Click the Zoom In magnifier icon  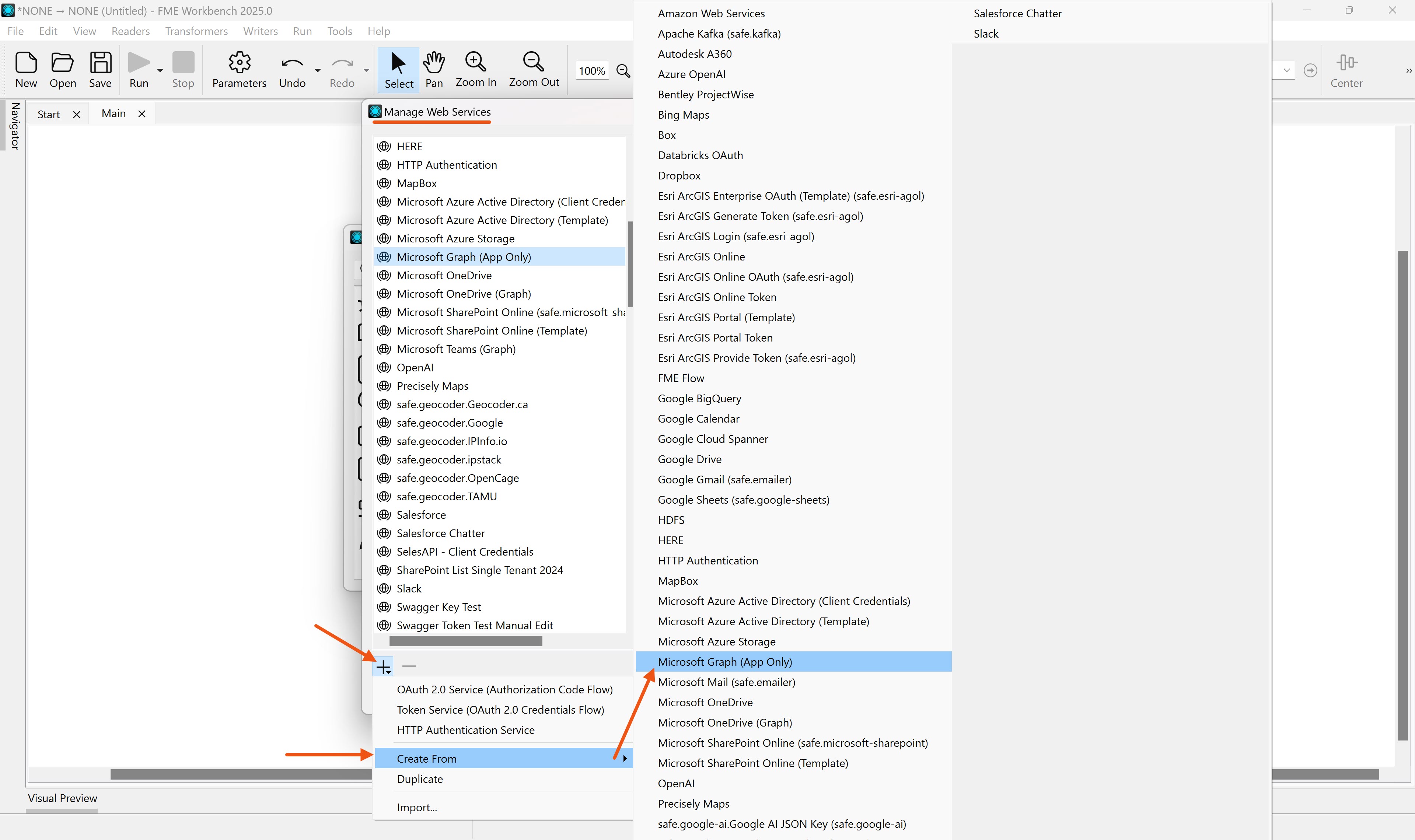475,61
